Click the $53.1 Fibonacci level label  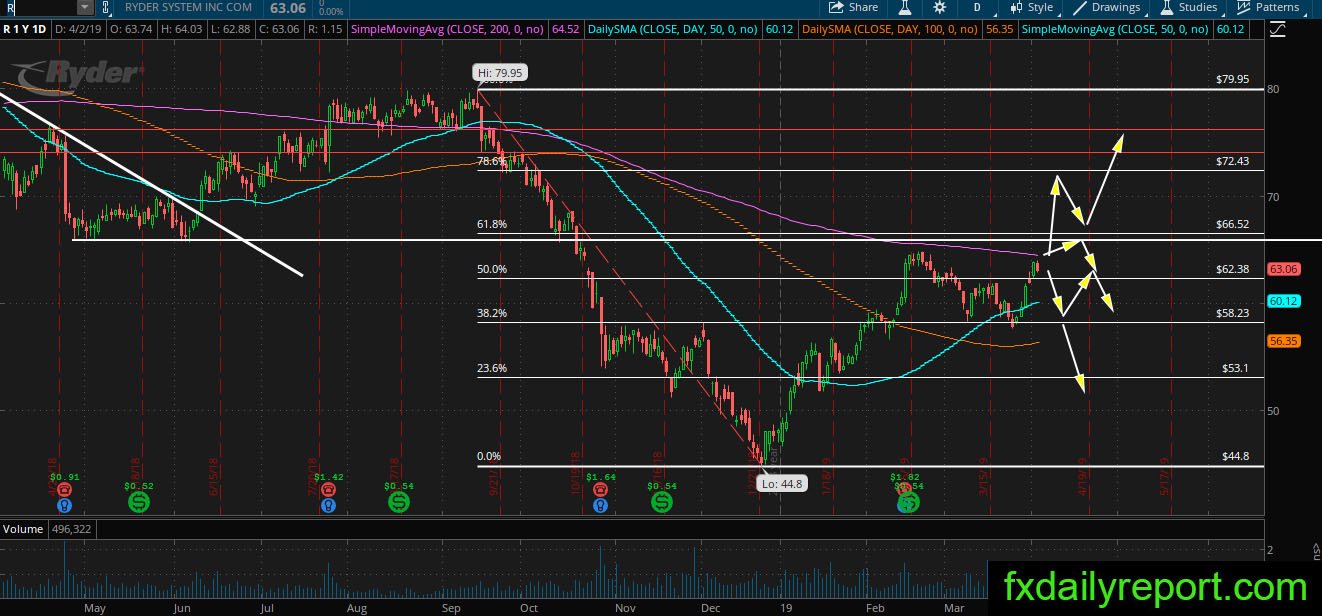[1235, 368]
